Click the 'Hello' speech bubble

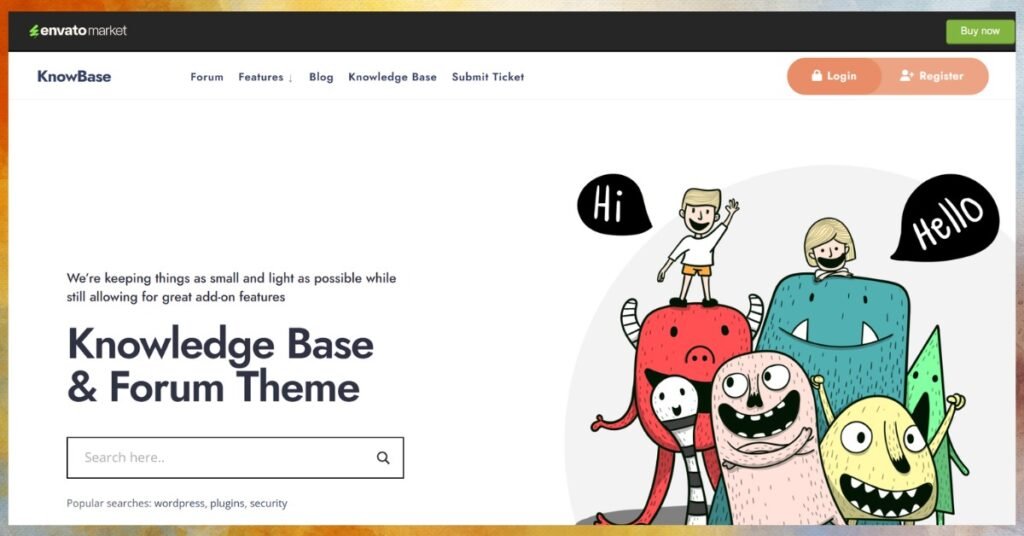(x=946, y=217)
